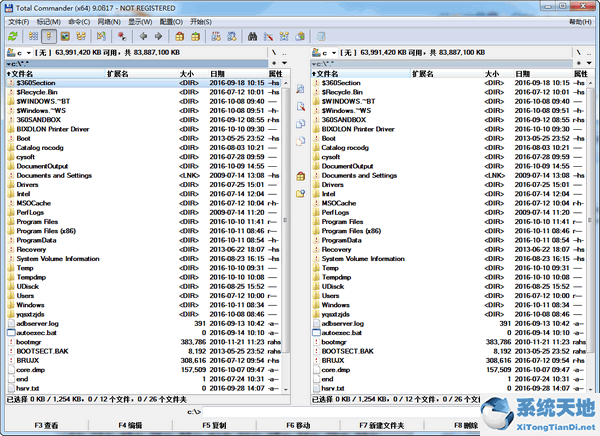Open the 标记(M) menu

[49, 22]
